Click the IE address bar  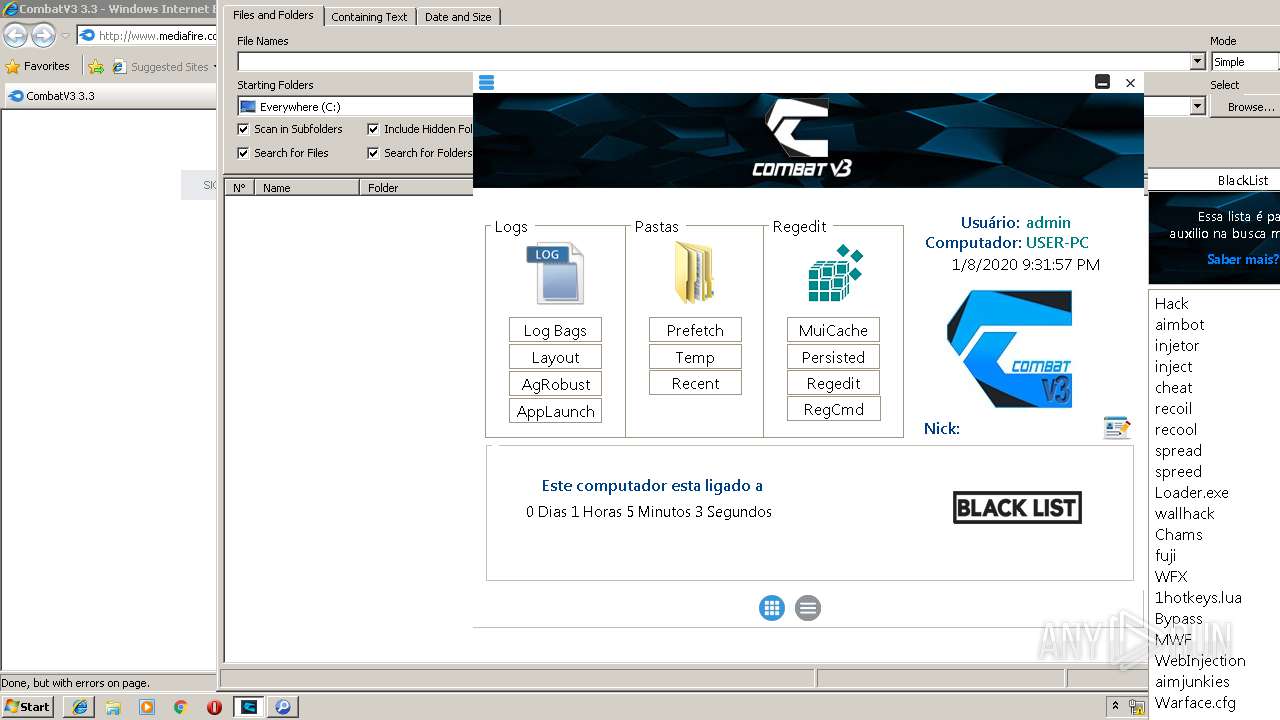147,36
